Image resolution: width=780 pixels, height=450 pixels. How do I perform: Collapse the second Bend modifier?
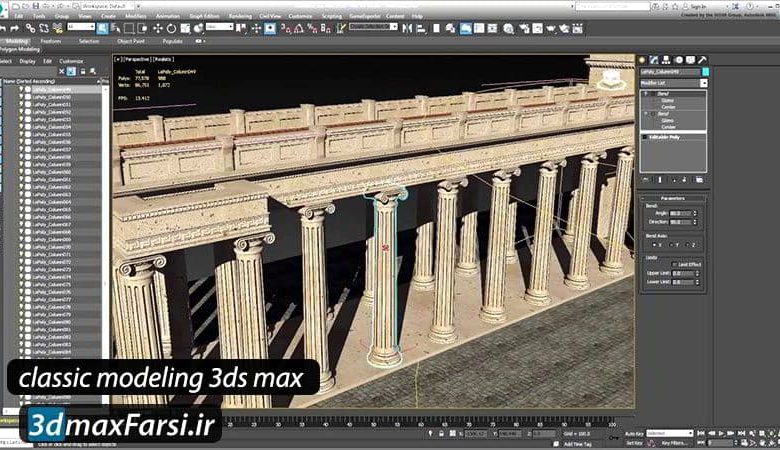646,114
